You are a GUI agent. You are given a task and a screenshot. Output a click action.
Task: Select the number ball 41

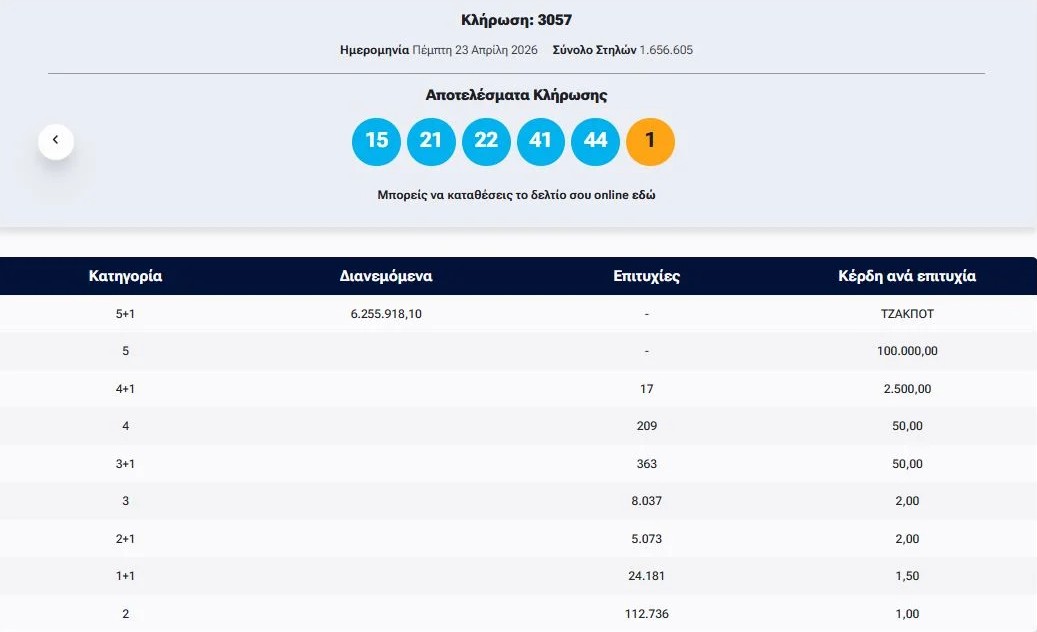[x=541, y=141]
